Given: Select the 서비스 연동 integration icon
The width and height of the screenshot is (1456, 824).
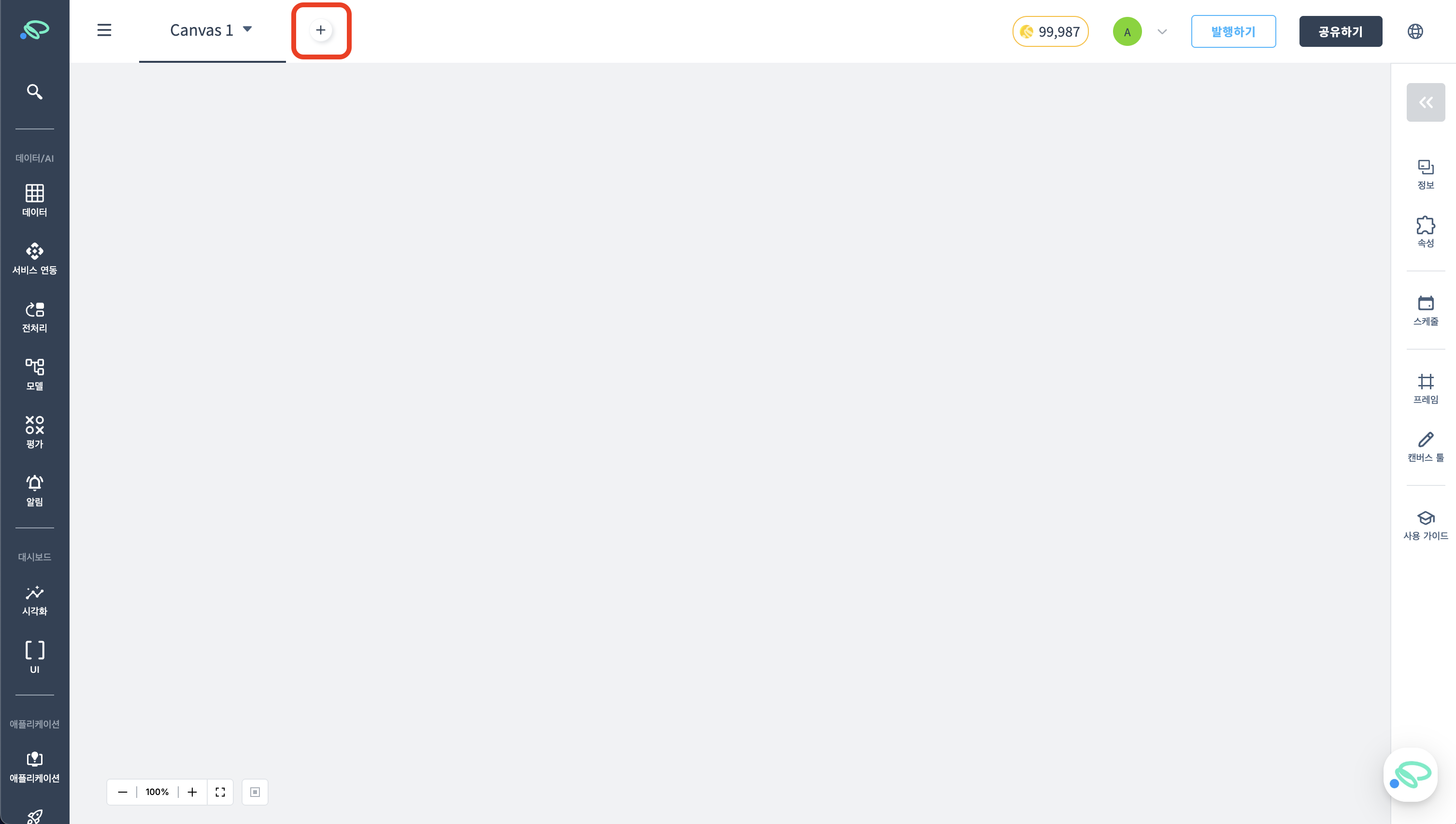Looking at the screenshot, I should (x=34, y=258).
